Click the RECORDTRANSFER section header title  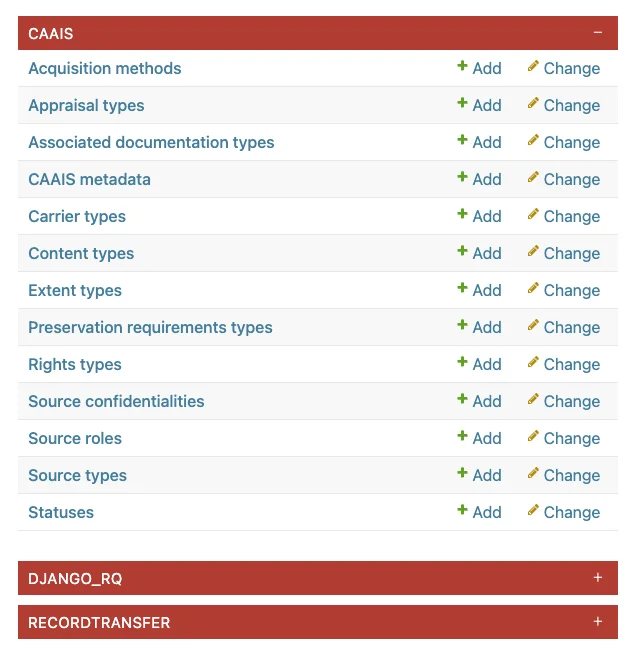coord(99,622)
